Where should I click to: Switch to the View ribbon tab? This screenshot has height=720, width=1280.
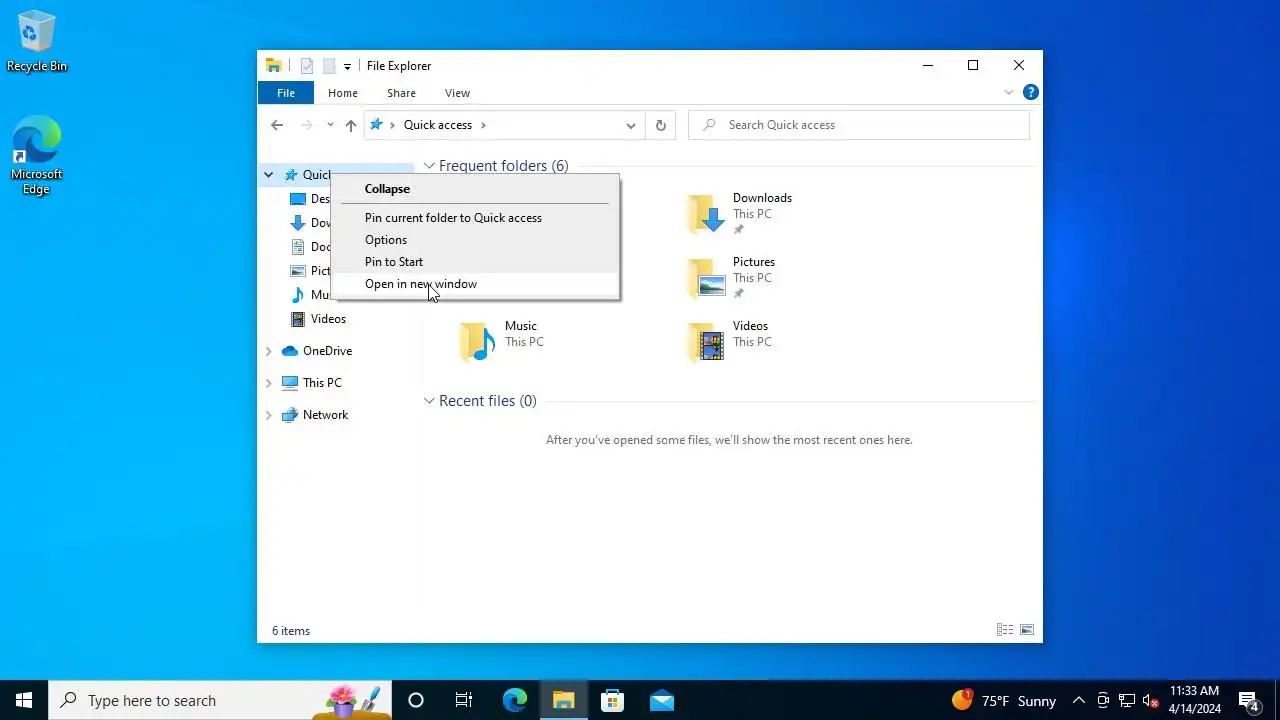pos(457,93)
